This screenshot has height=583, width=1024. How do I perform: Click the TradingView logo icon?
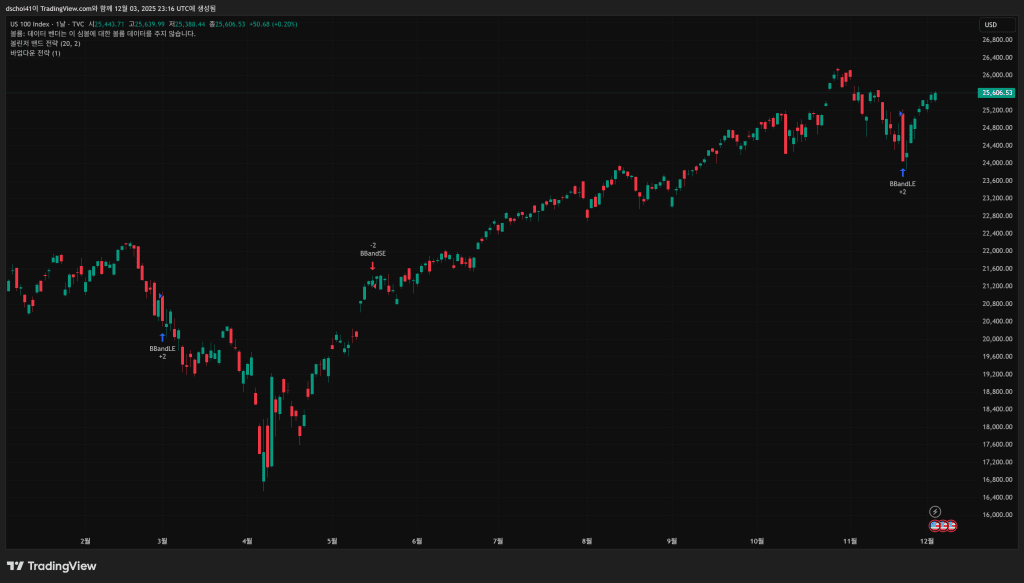[x=15, y=566]
